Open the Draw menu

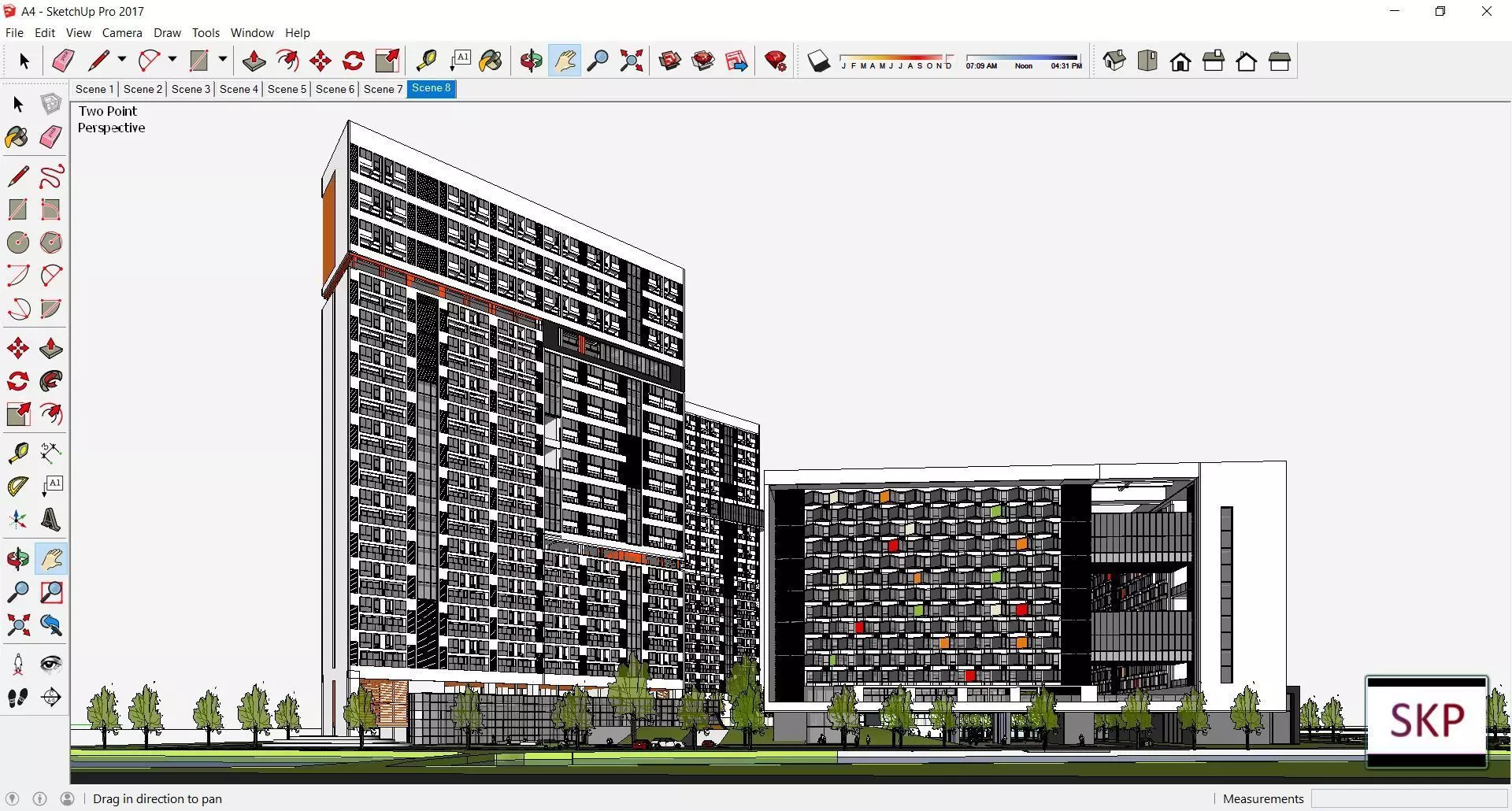click(167, 33)
